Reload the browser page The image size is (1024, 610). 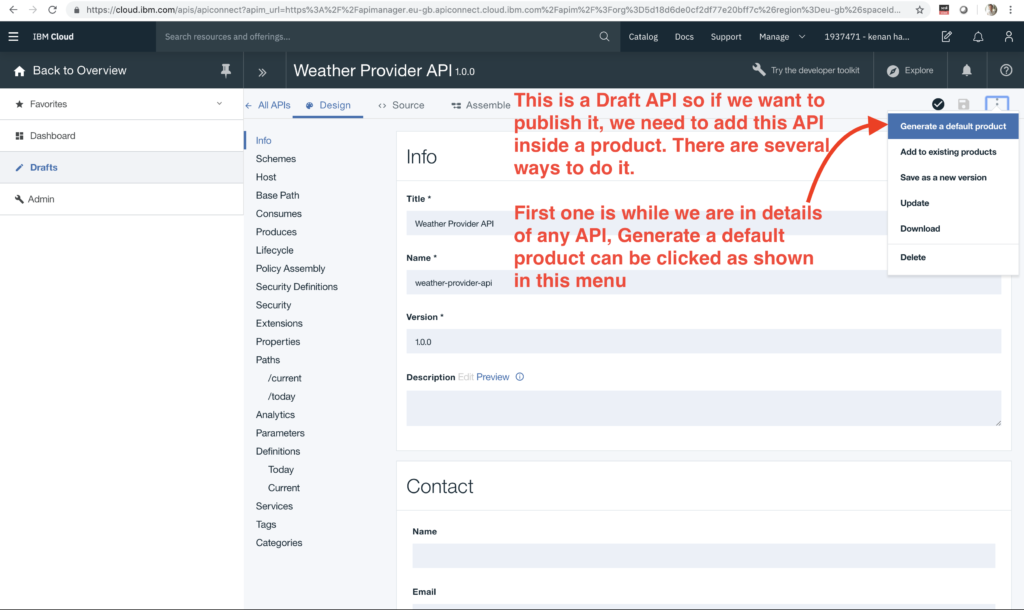pos(52,10)
